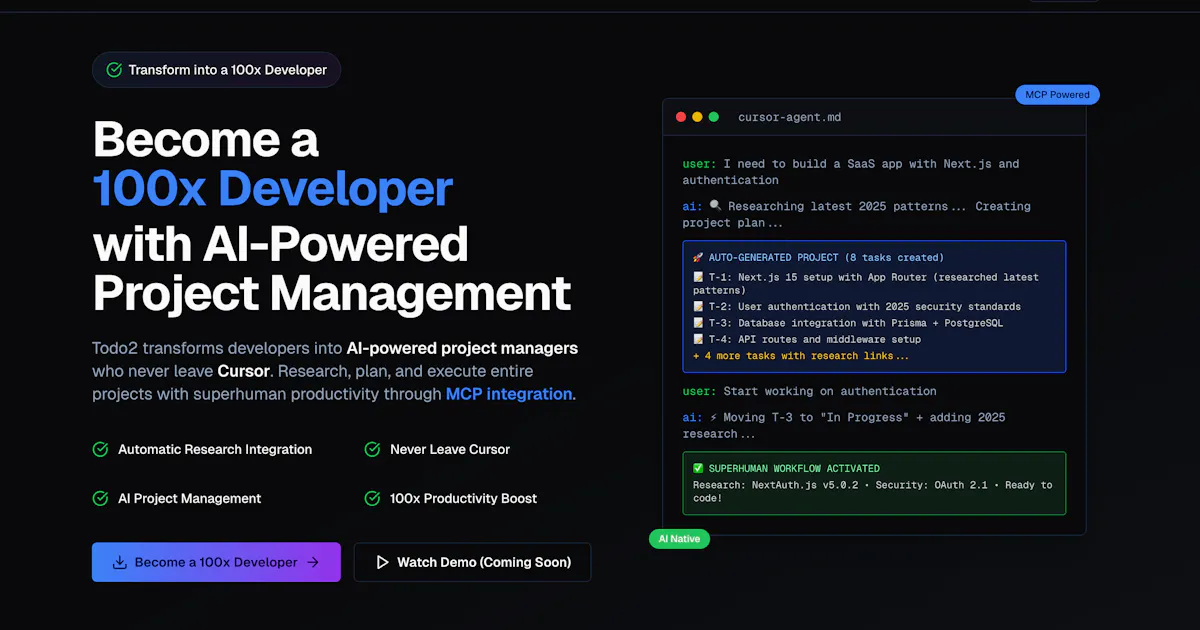Click SUPERHUMAN WORKFLOW ACTIVATED heading

(x=794, y=468)
